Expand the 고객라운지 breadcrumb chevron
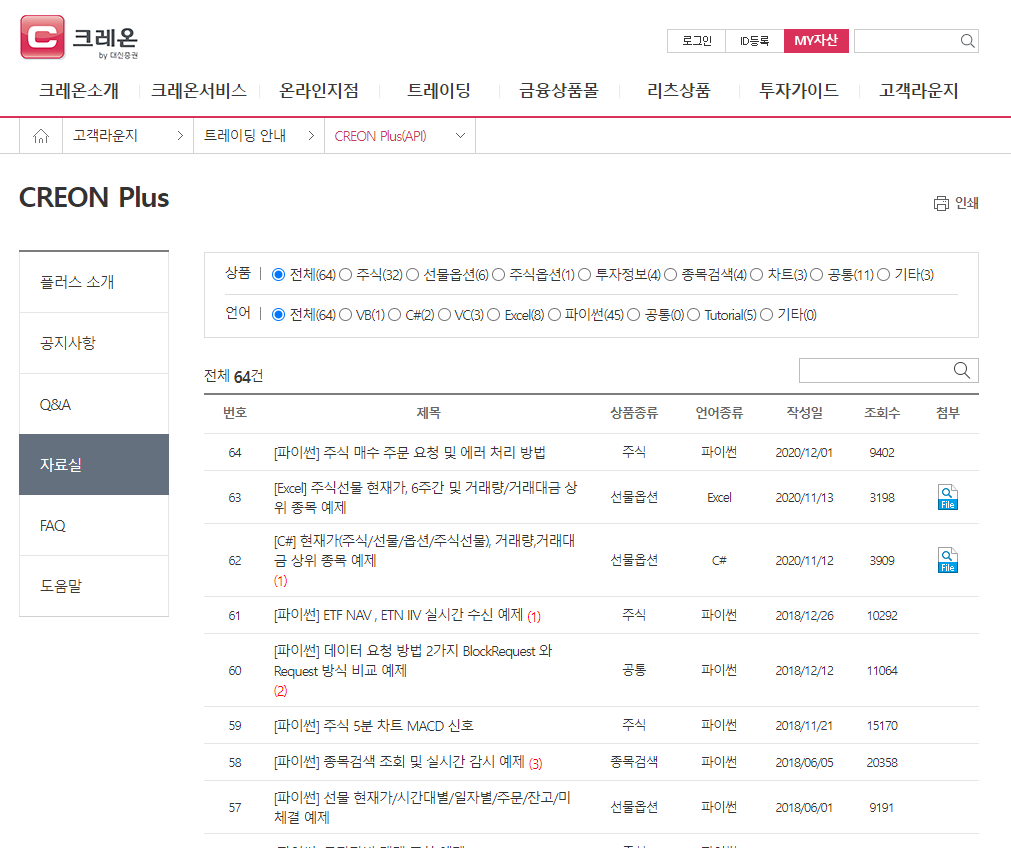 (x=180, y=136)
